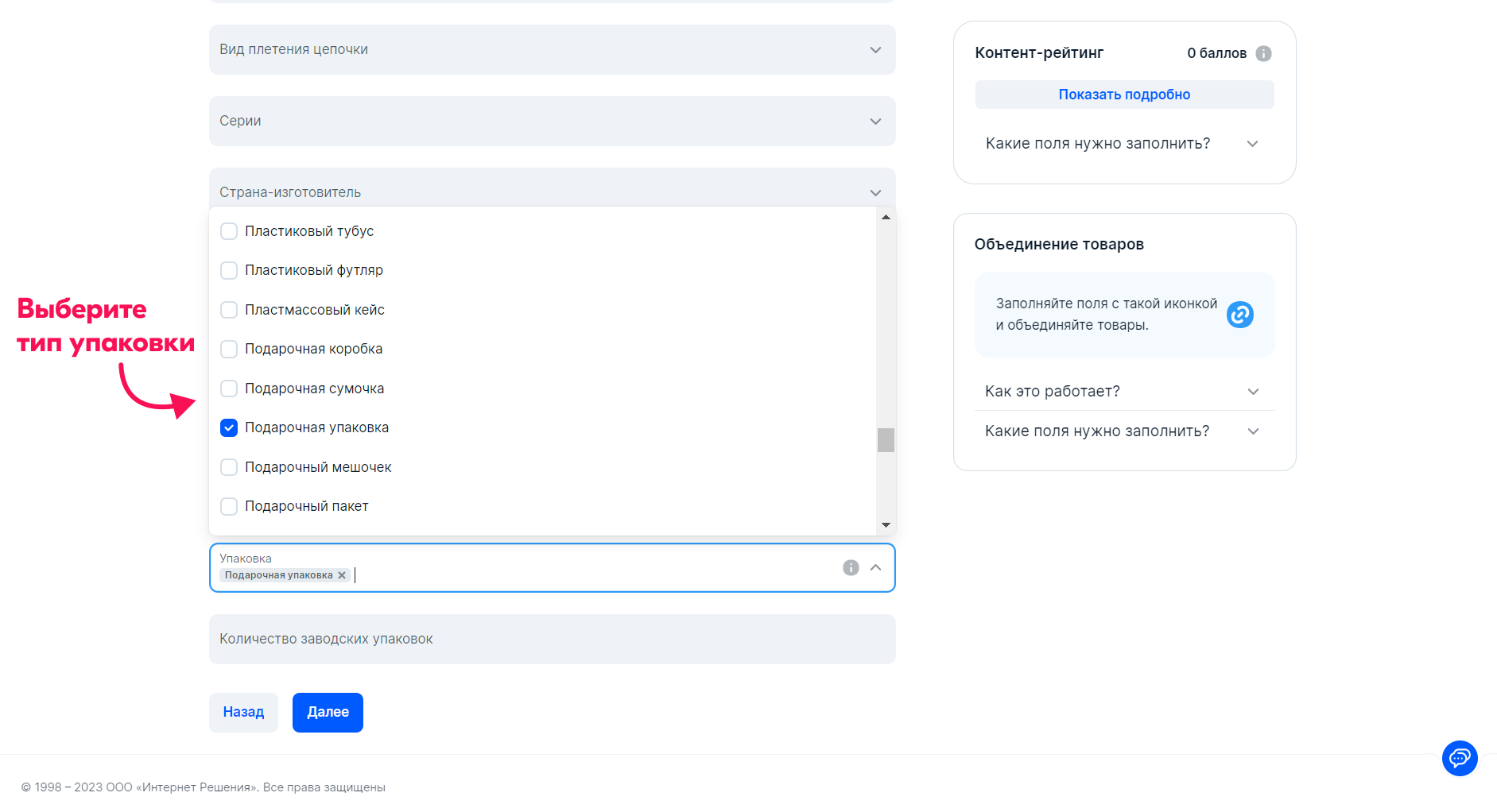Collapse the Упаковка dropdown with its chevron
The width and height of the screenshot is (1497, 812).
875,567
